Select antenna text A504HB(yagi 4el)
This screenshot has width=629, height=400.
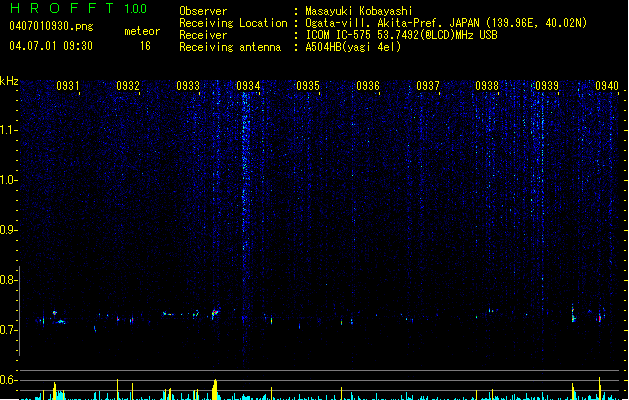pos(353,47)
